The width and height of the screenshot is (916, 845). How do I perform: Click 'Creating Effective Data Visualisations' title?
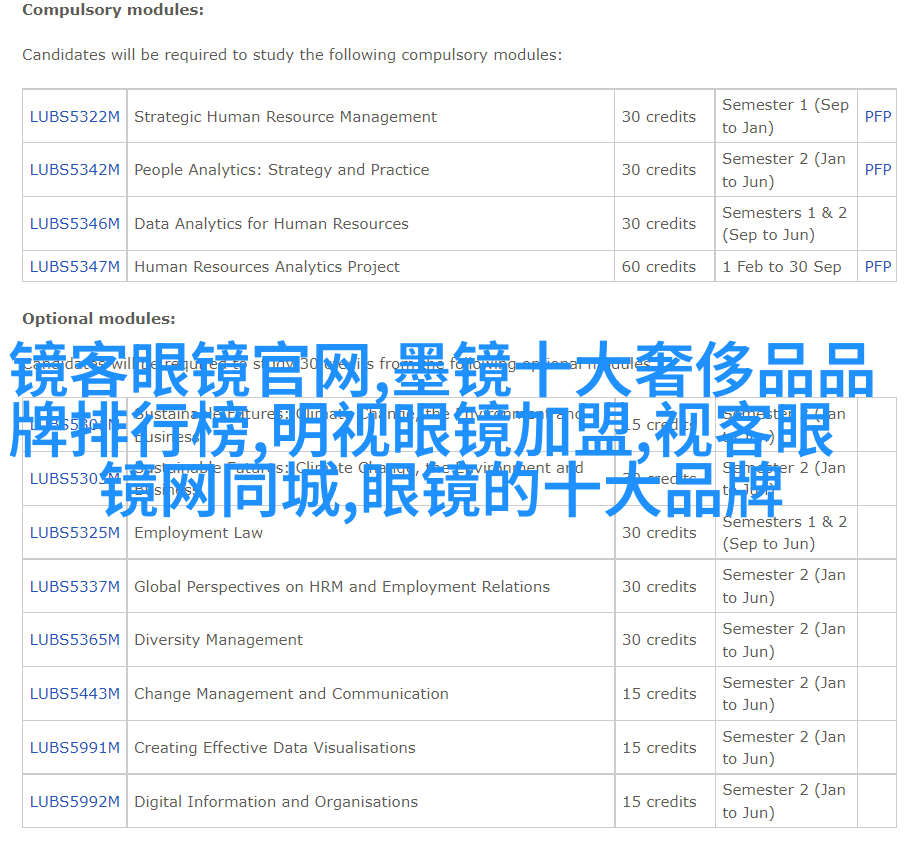[275, 747]
